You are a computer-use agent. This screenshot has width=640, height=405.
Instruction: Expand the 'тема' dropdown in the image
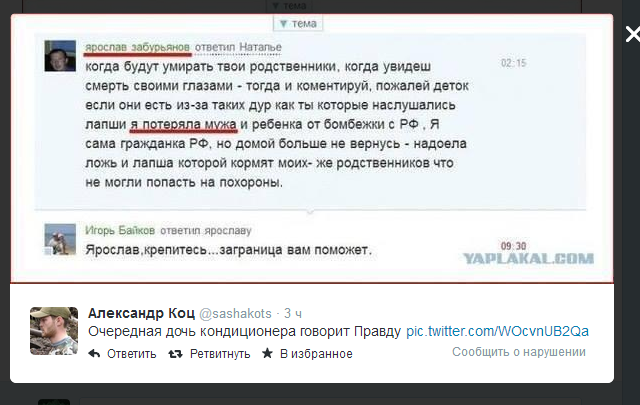point(298,24)
